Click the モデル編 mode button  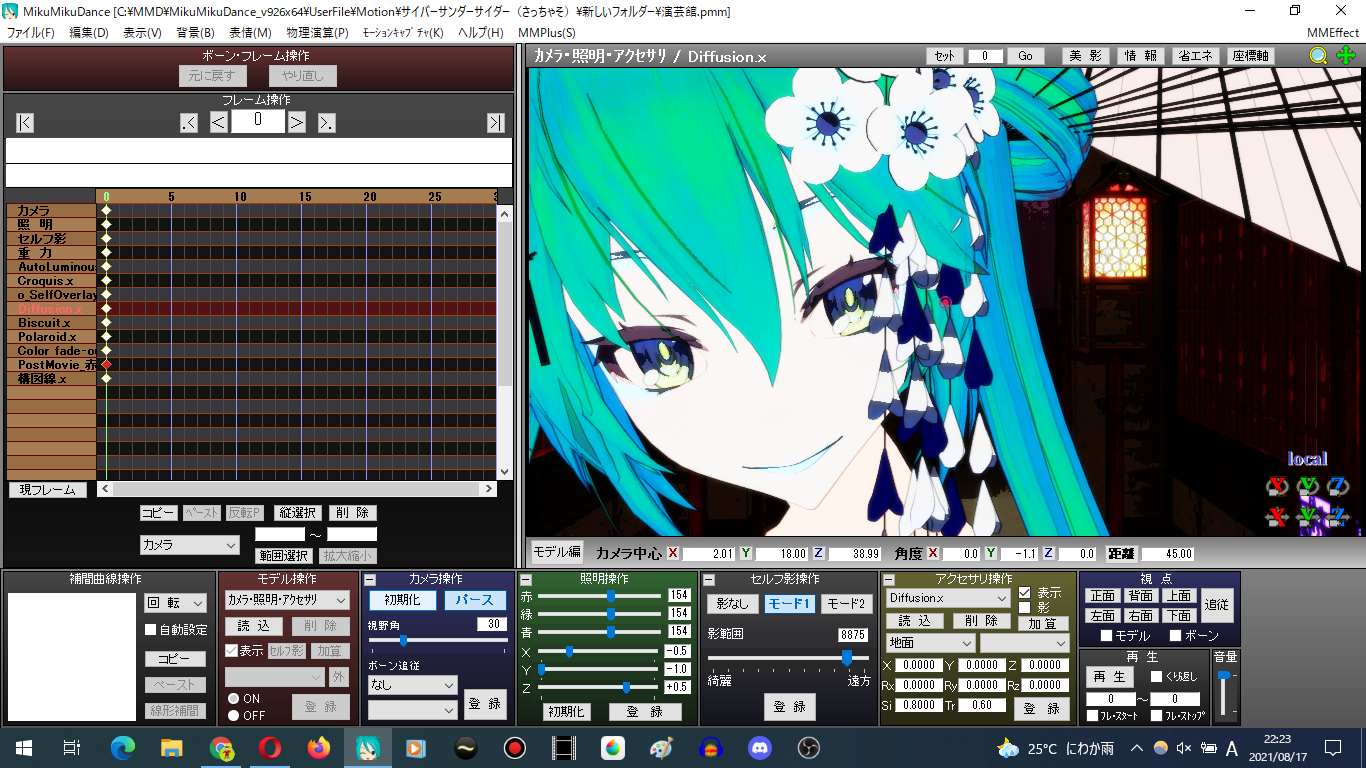(x=556, y=552)
